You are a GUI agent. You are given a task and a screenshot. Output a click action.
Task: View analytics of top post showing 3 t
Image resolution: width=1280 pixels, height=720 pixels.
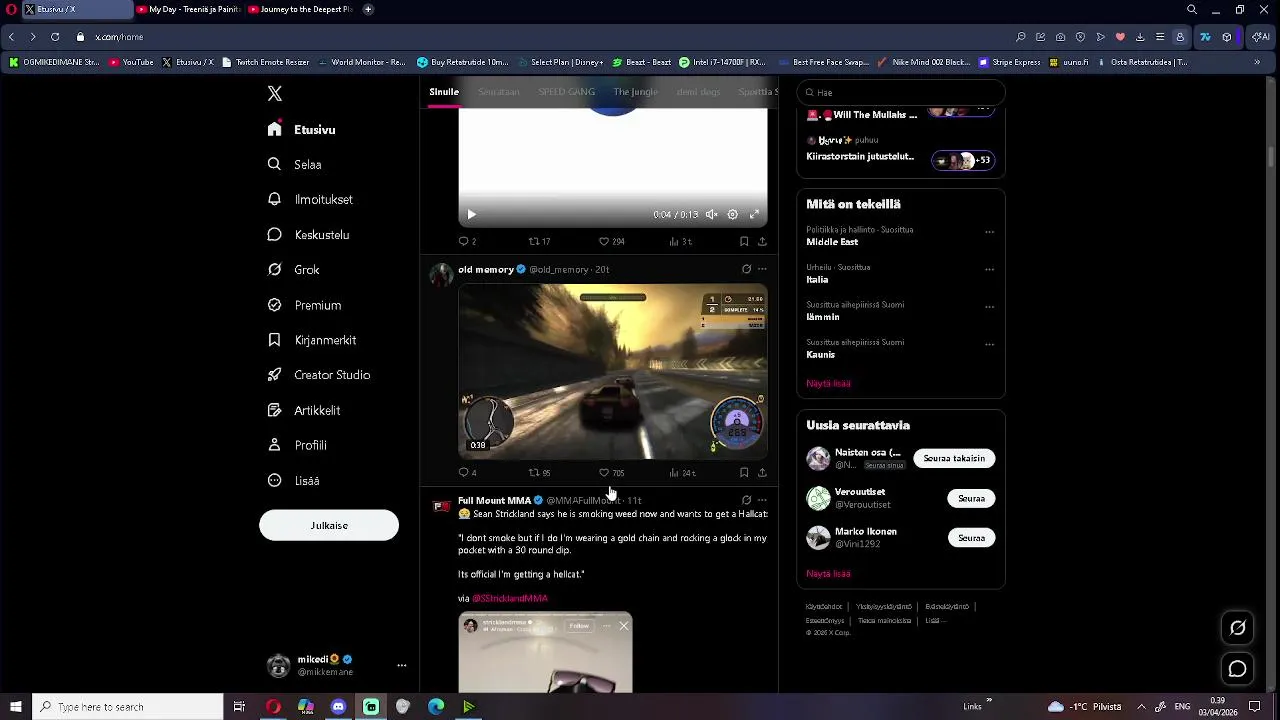click(680, 241)
